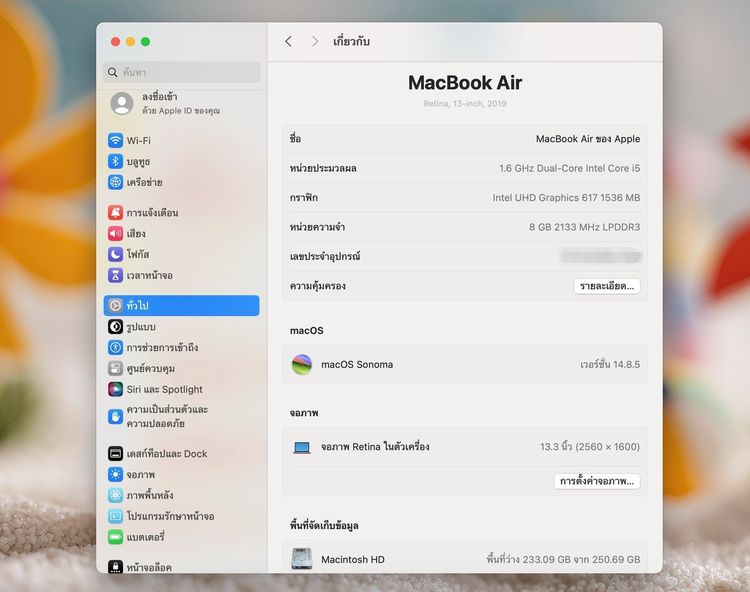This screenshot has width=750, height=592.
Task: Open Accessibility (การช่วยการเข้าถึง) icon
Action: pos(115,347)
